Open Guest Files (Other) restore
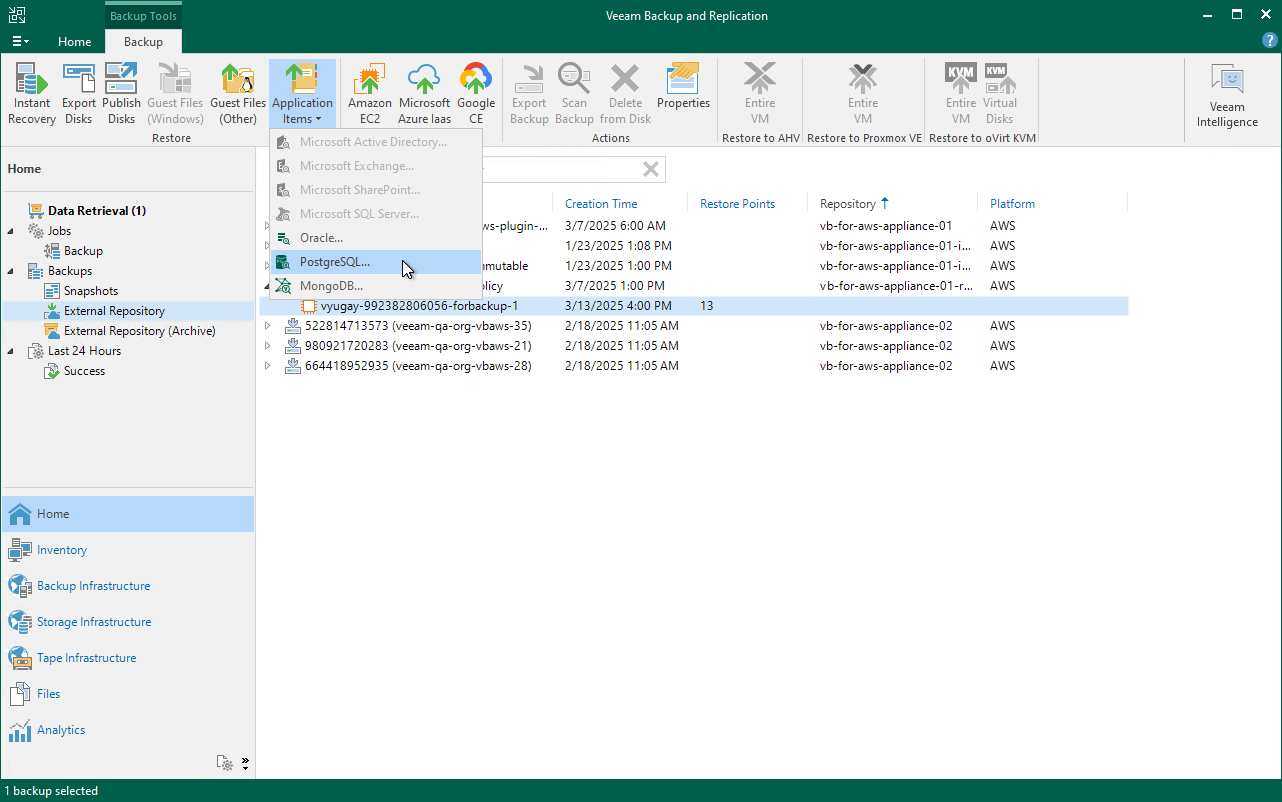 (x=238, y=94)
